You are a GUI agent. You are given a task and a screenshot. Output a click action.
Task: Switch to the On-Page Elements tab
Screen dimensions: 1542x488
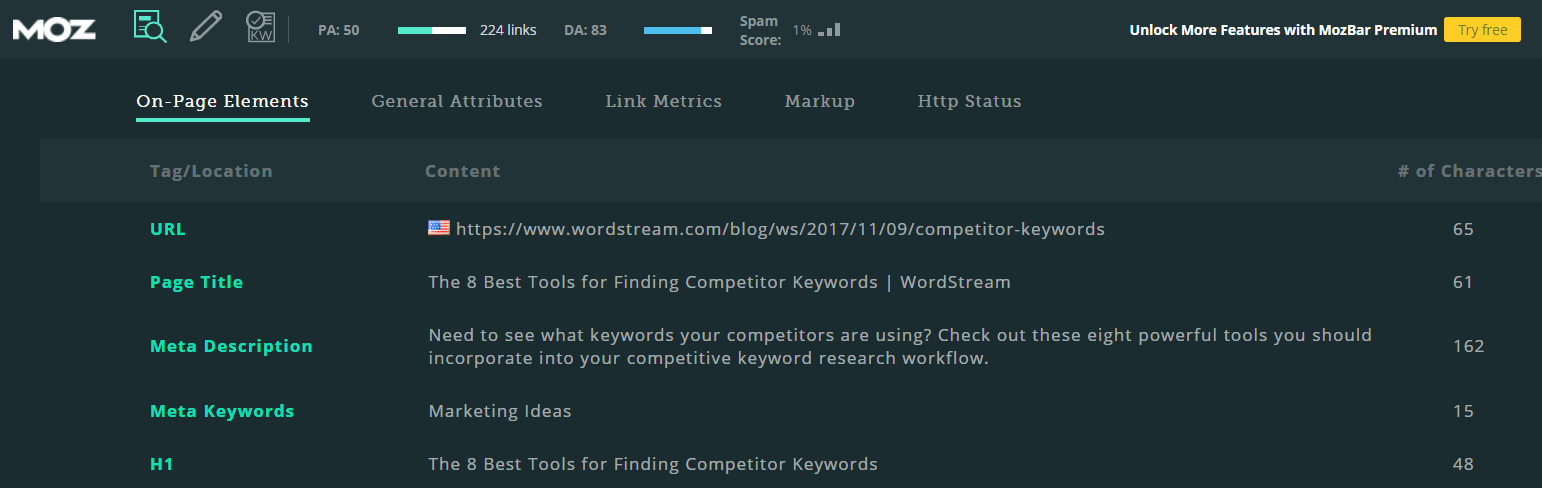[222, 101]
